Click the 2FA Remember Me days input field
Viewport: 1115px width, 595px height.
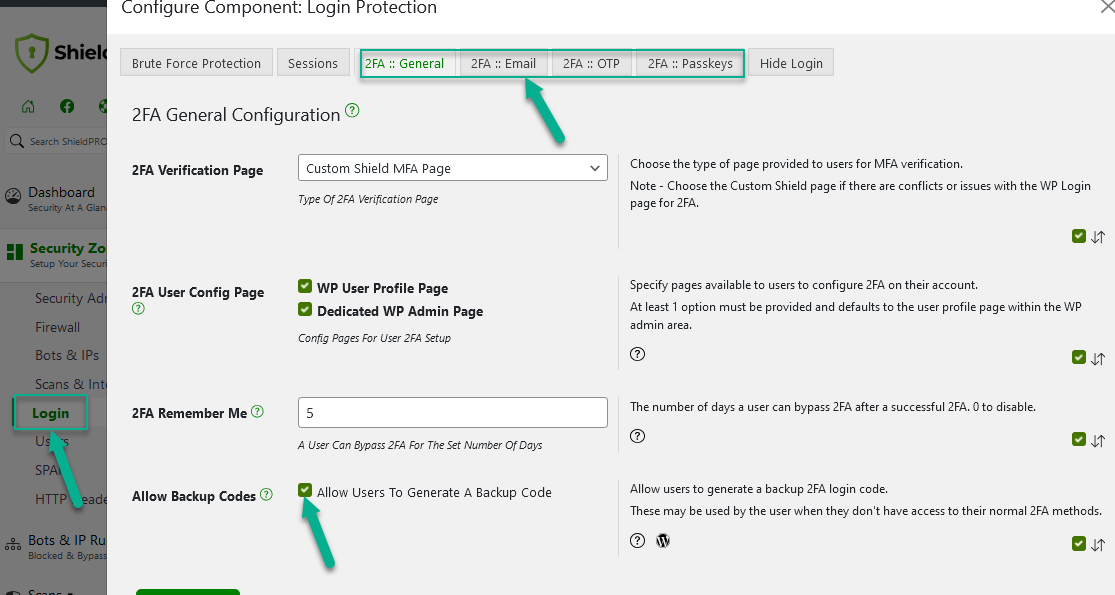452,412
